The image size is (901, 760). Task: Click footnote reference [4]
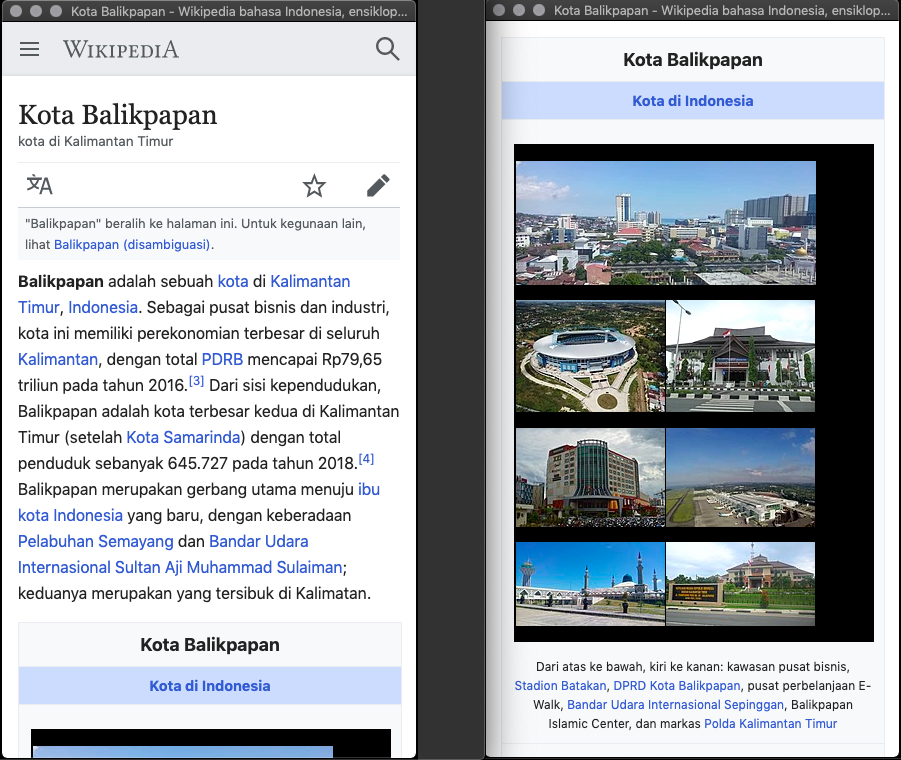366,459
